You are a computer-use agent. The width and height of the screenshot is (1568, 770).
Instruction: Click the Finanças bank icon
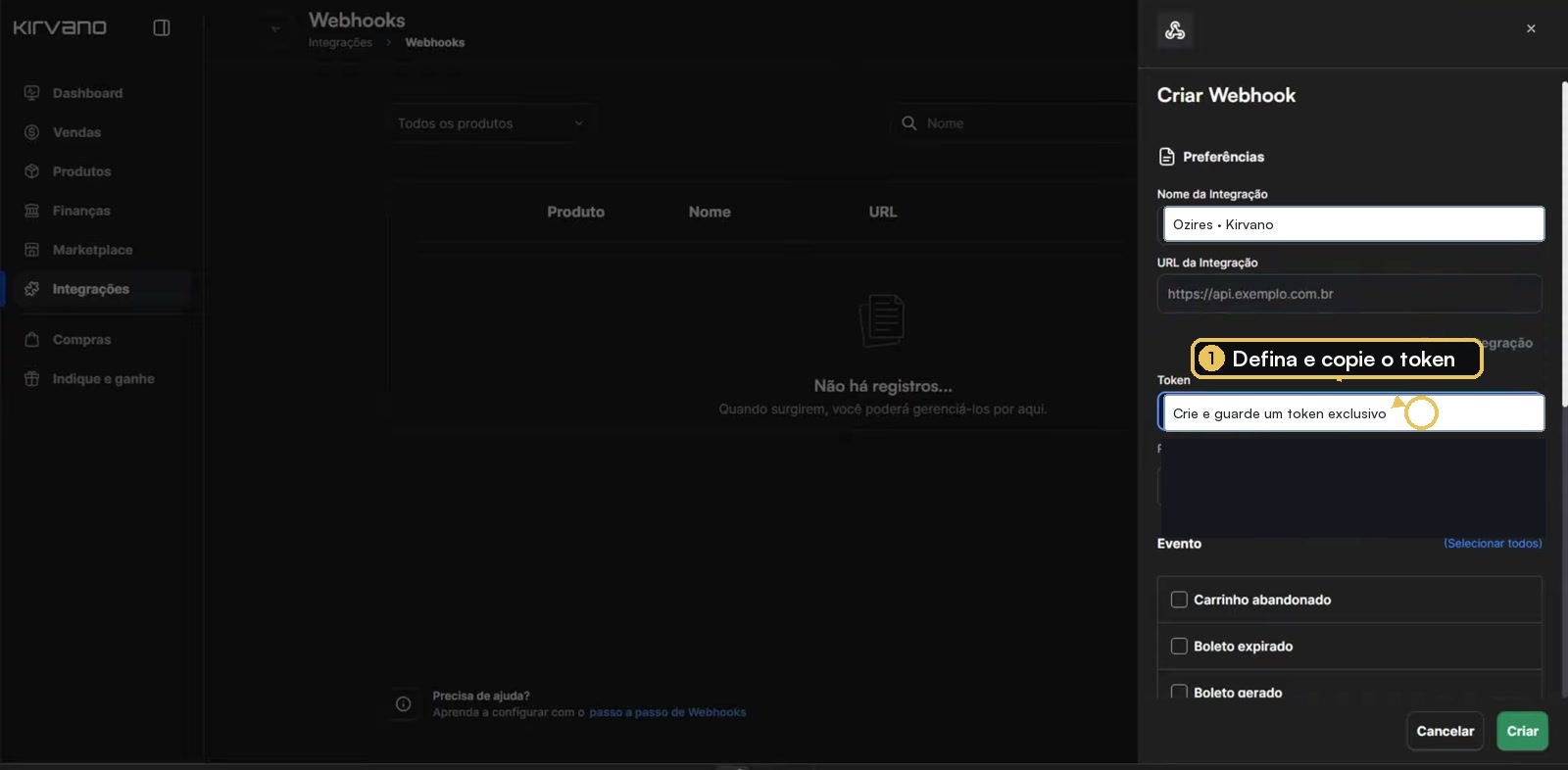[32, 211]
